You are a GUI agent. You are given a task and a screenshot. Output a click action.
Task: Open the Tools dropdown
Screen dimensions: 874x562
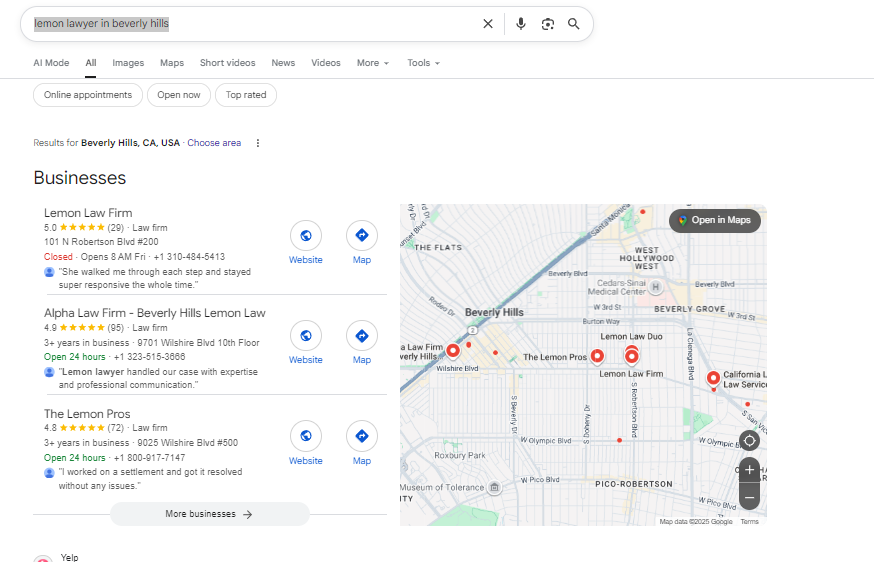point(423,63)
